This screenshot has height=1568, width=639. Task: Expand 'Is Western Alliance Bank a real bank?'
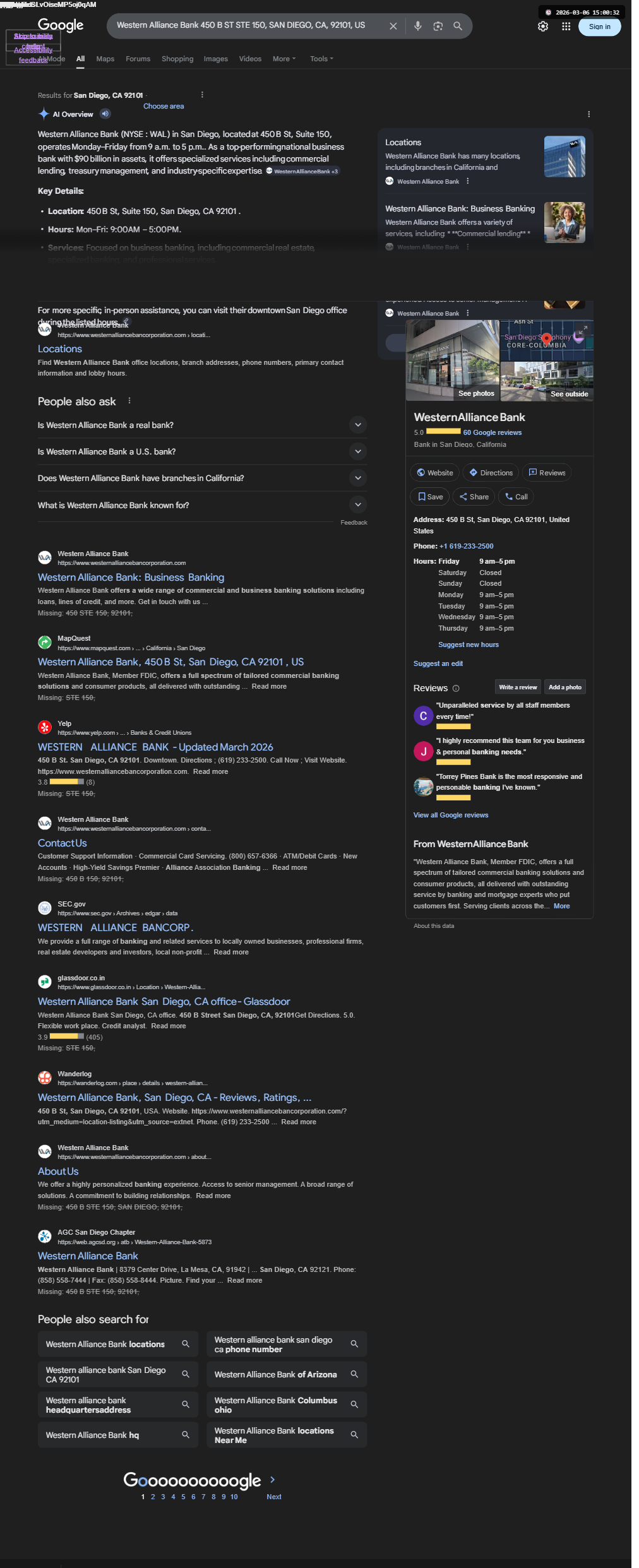(x=358, y=425)
